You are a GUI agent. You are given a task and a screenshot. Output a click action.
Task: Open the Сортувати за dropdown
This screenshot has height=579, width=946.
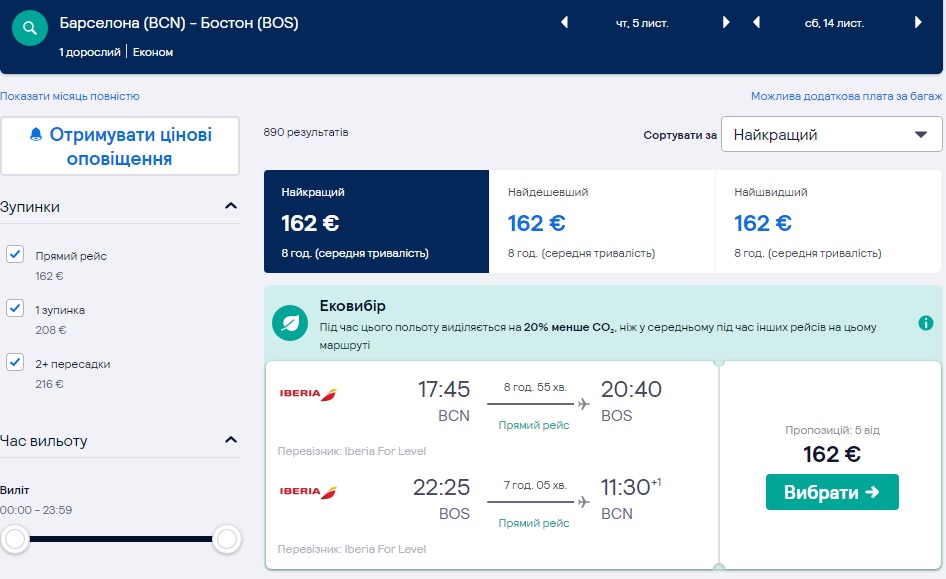[x=831, y=134]
